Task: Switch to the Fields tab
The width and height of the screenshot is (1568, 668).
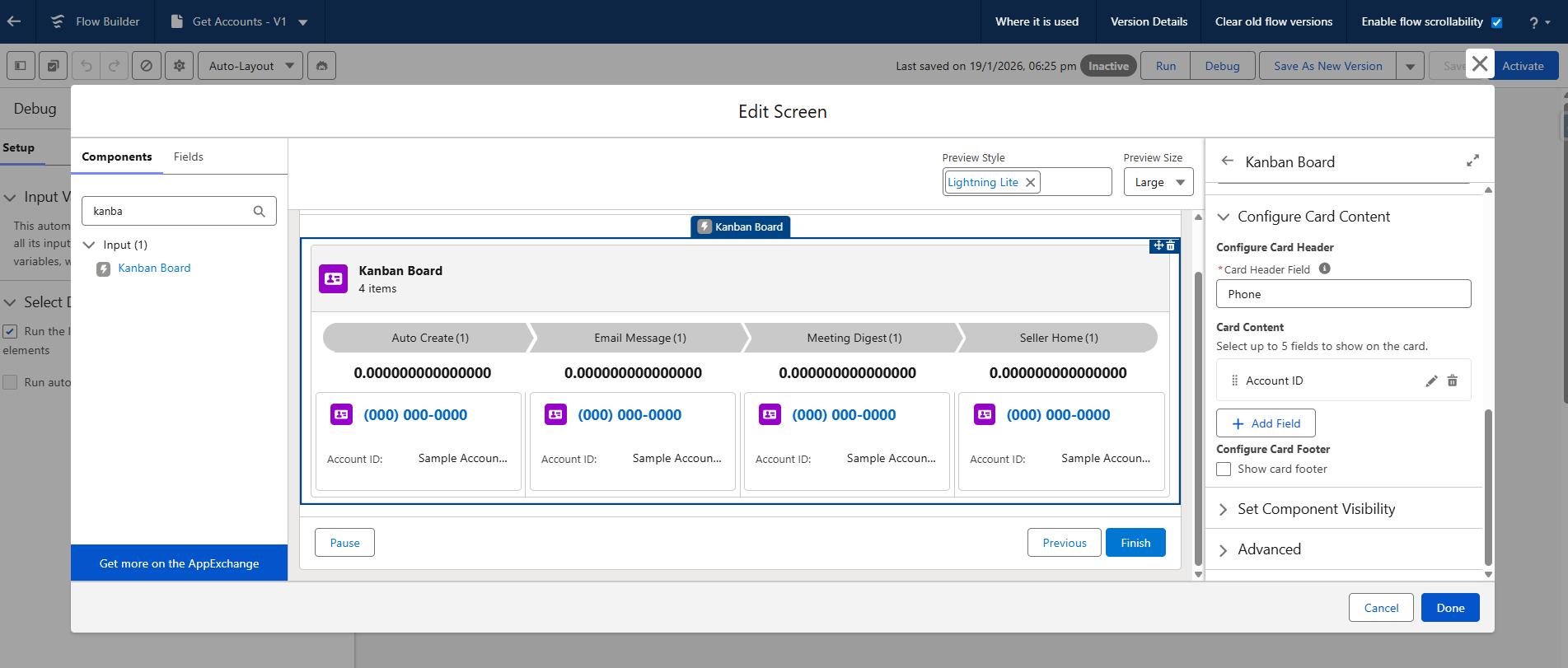Action: tap(188, 156)
